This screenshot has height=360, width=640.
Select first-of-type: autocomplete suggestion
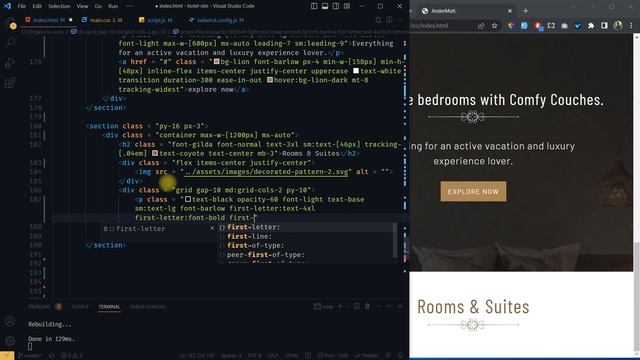point(307,245)
